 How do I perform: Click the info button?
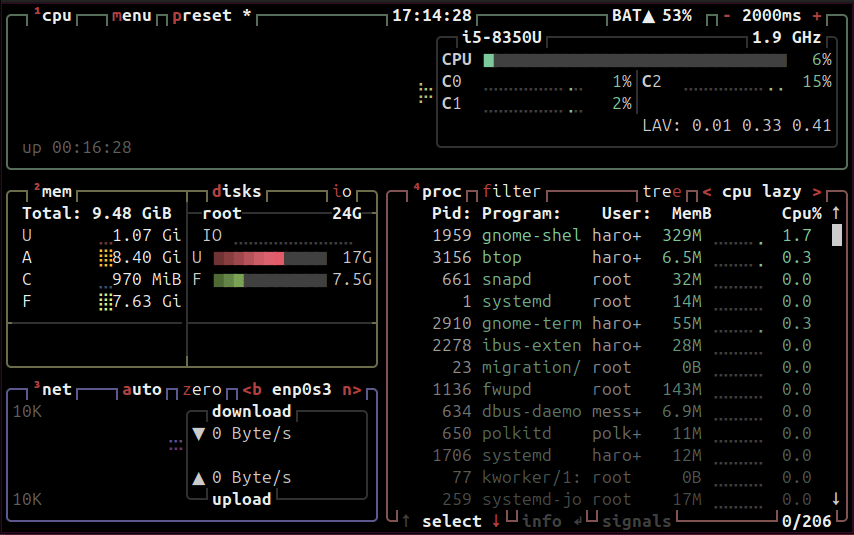tap(541, 521)
